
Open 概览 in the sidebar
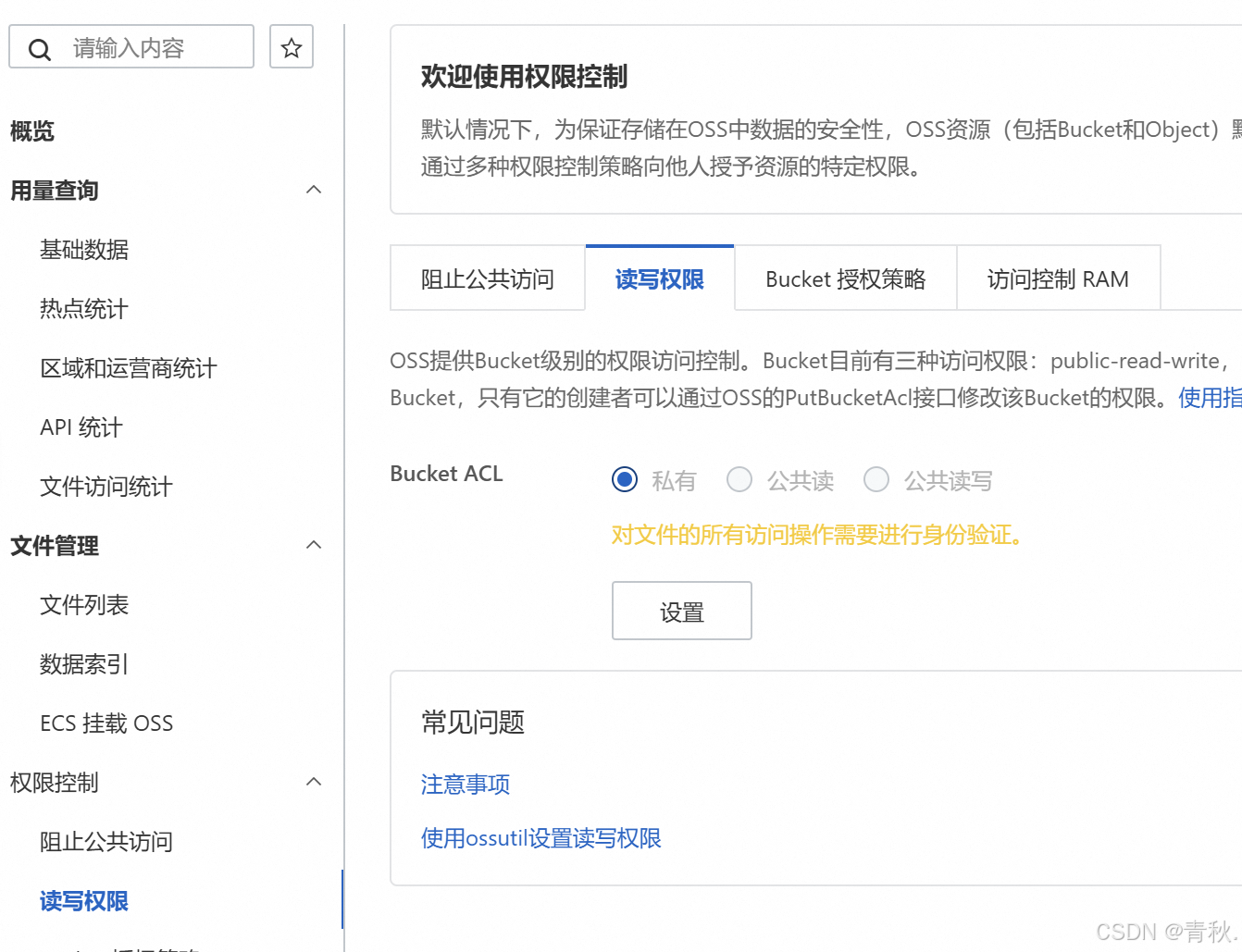pos(32,131)
